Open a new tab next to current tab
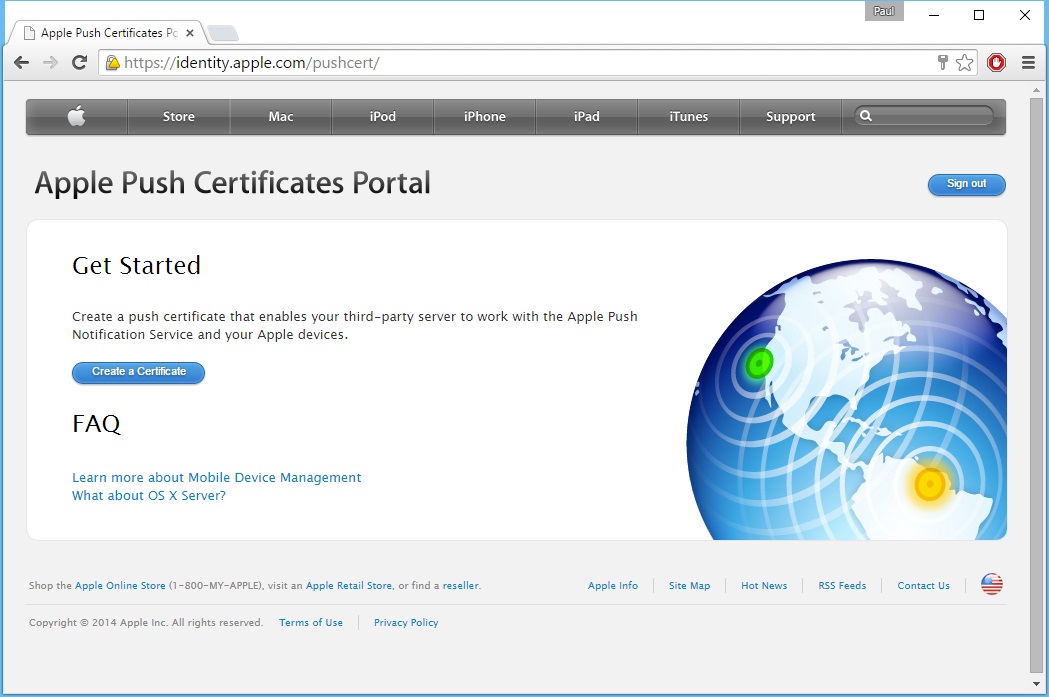The width and height of the screenshot is (1049, 697). tap(223, 33)
